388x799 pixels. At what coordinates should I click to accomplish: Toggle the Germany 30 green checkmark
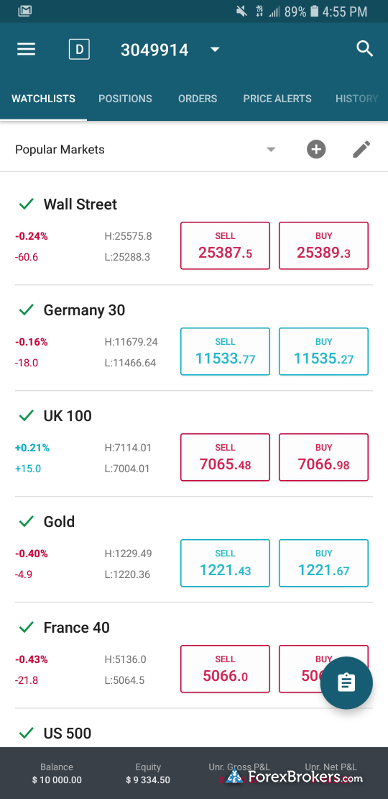(26, 310)
